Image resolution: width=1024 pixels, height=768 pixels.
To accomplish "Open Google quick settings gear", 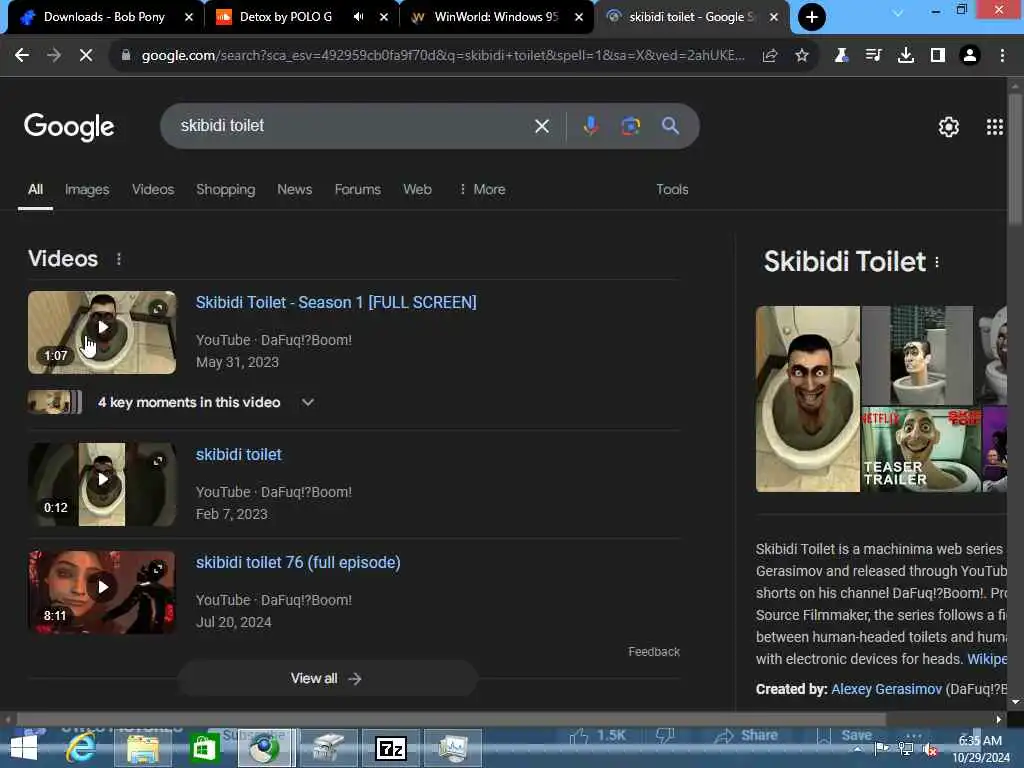I will pyautogui.click(x=948, y=127).
